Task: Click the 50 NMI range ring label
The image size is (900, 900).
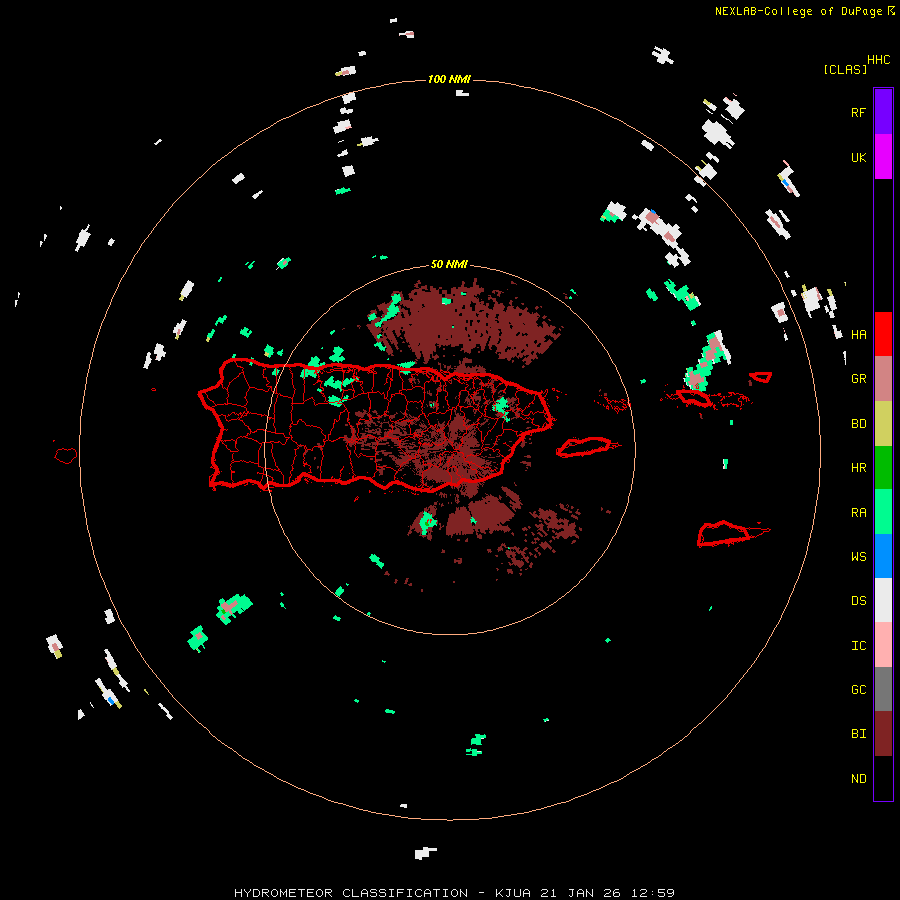Action: [x=449, y=264]
